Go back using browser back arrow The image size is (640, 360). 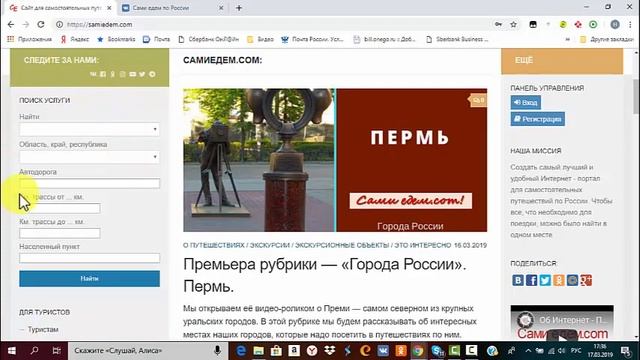11,24
